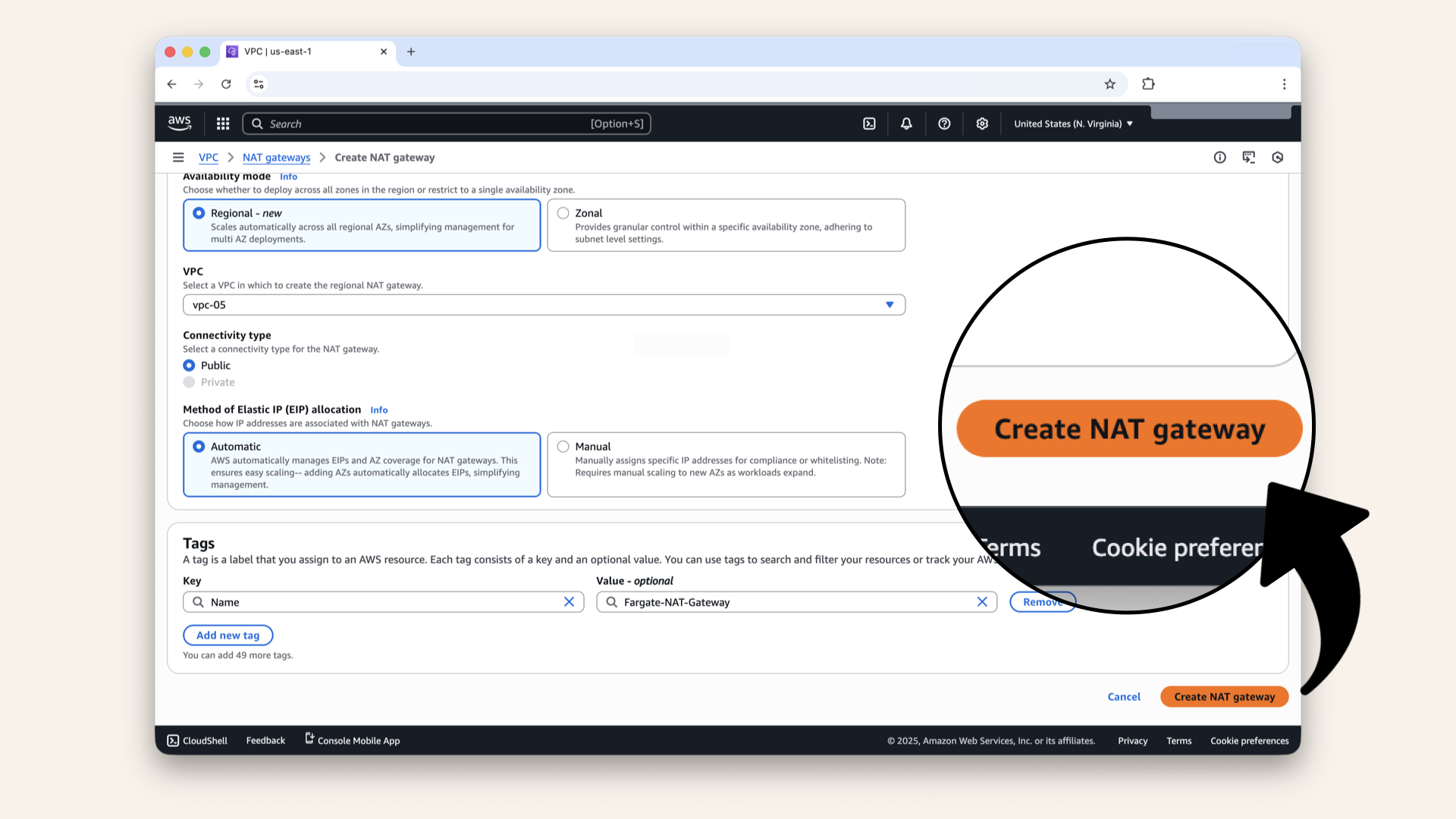Cancel the NAT gateway creation
The image size is (1456, 819).
1123,696
